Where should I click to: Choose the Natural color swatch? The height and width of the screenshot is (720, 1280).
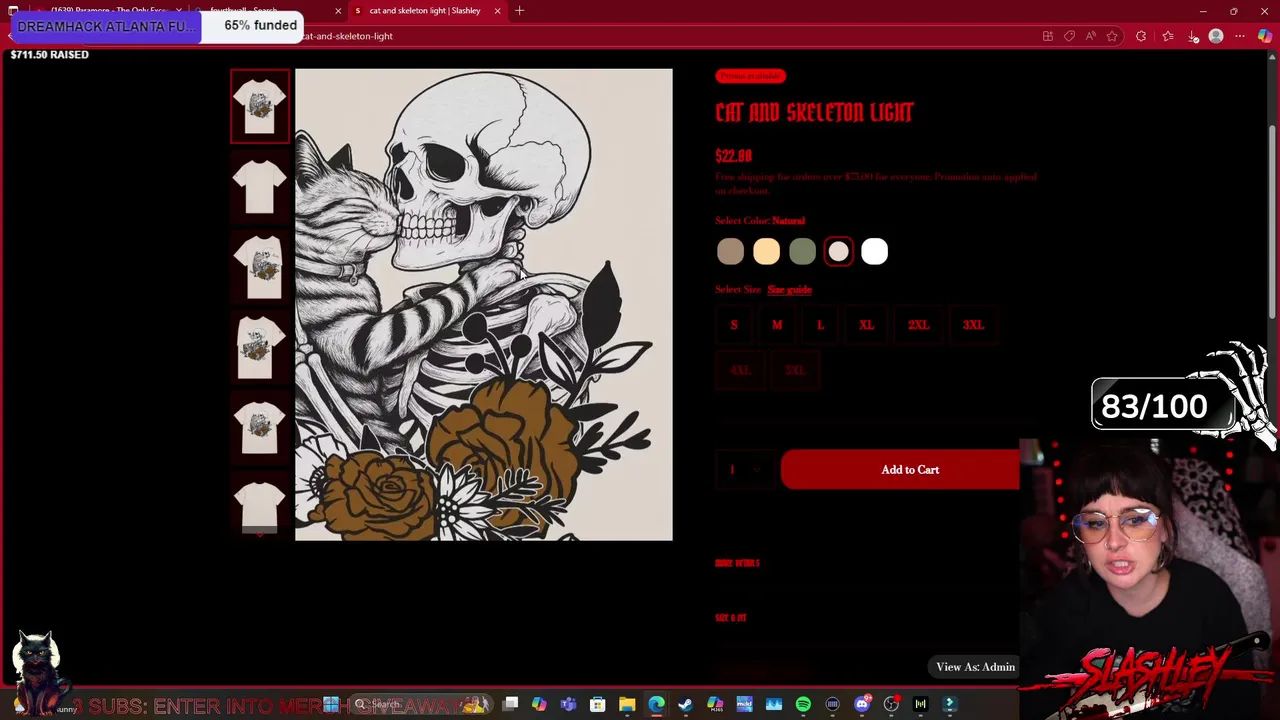[838, 252]
